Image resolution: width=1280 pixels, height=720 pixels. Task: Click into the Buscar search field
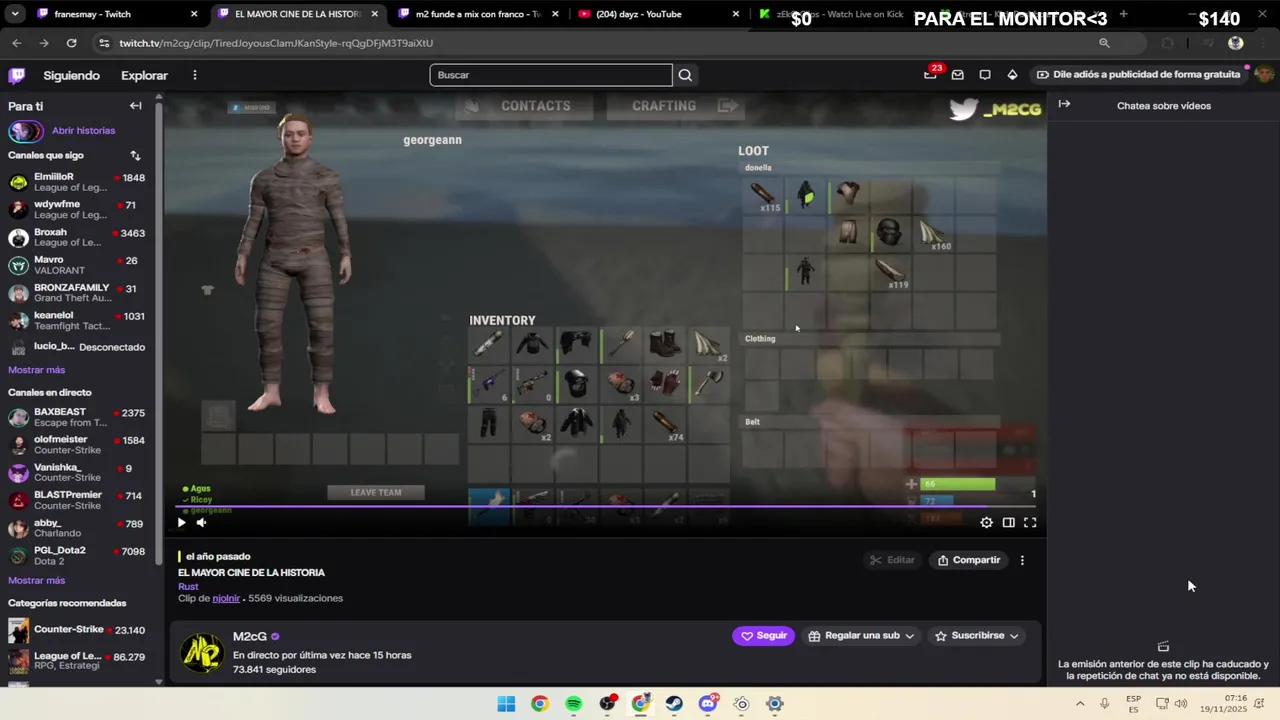tap(551, 75)
